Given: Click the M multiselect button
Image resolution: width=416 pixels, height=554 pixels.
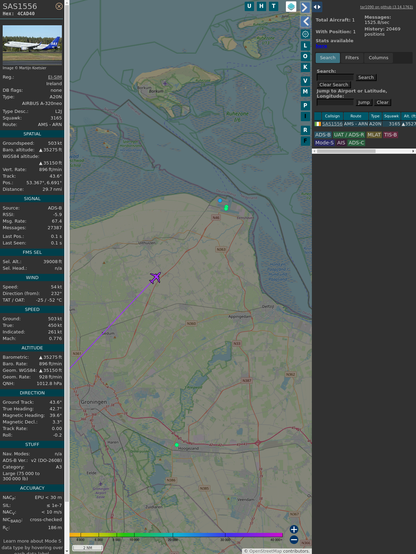Looking at the screenshot, I should coord(305,92).
